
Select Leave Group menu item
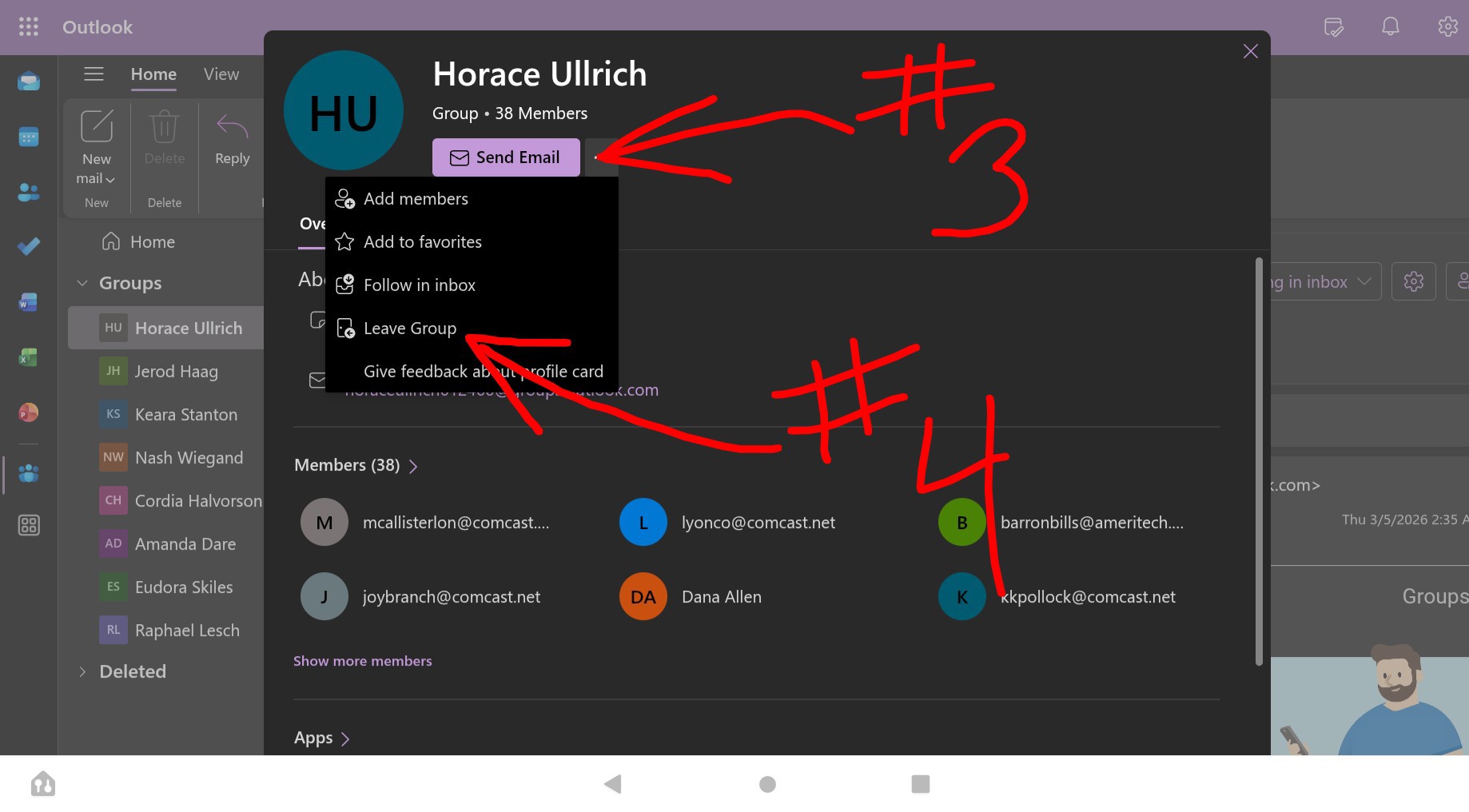(472, 328)
